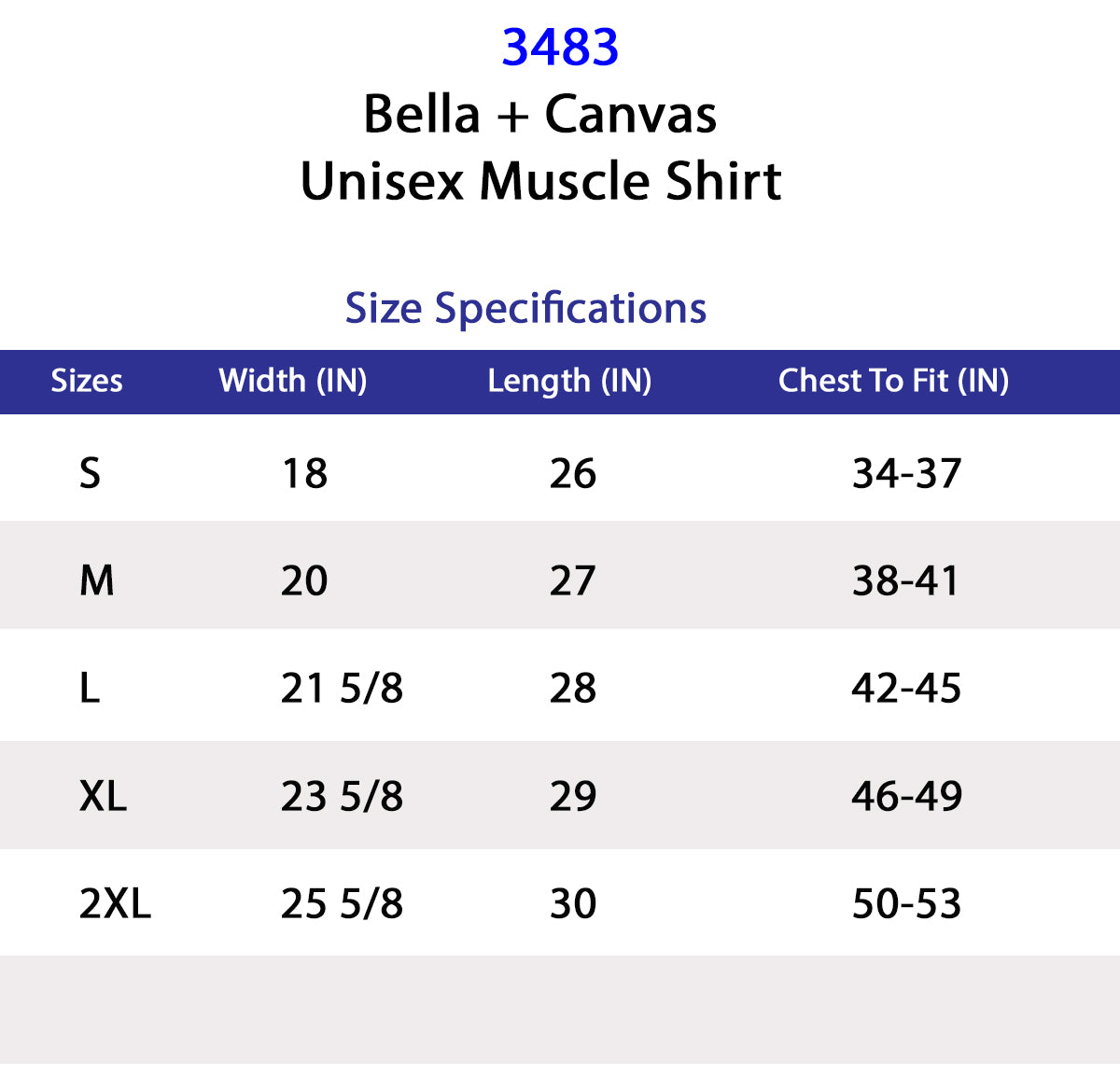Select the 2XL size row label
Screen dimensions: 1120x1075
click(x=115, y=903)
